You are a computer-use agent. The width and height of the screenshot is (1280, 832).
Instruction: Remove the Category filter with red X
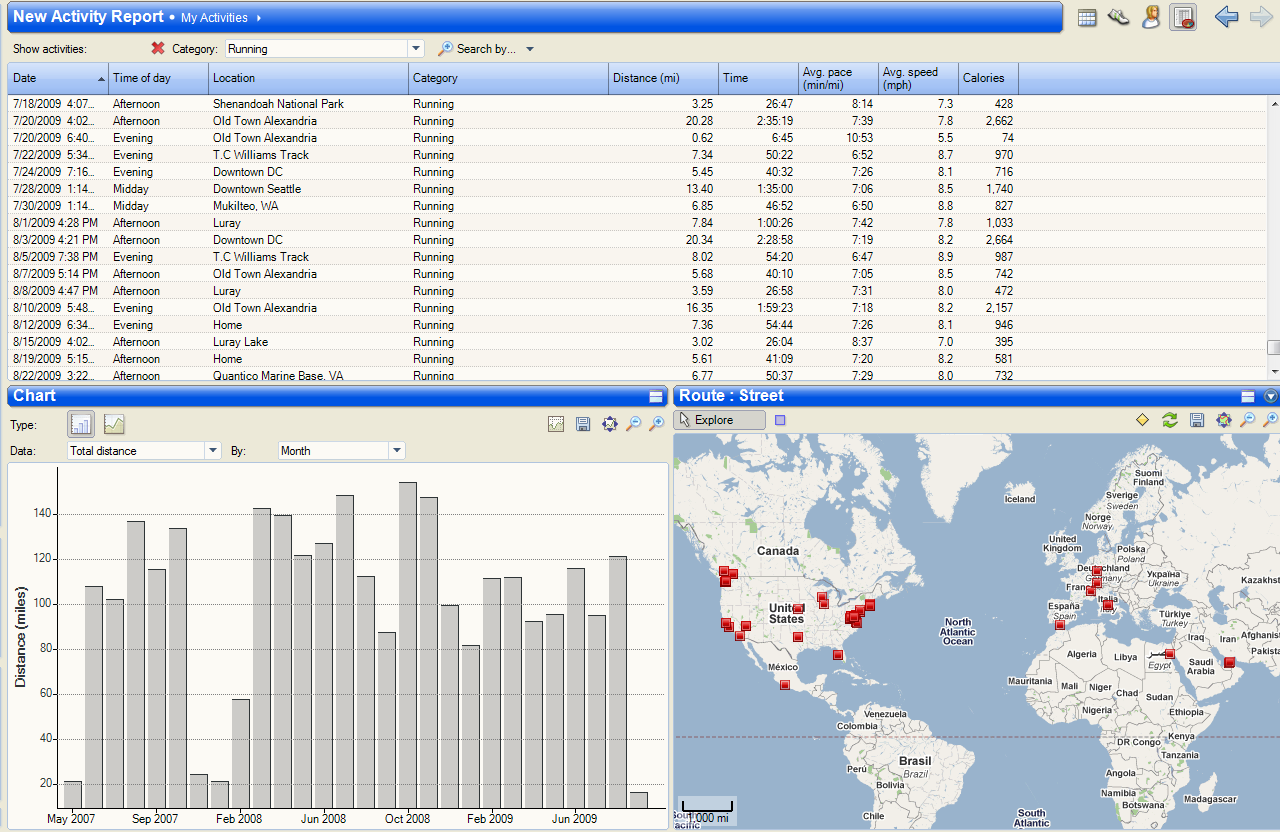pyautogui.click(x=158, y=48)
